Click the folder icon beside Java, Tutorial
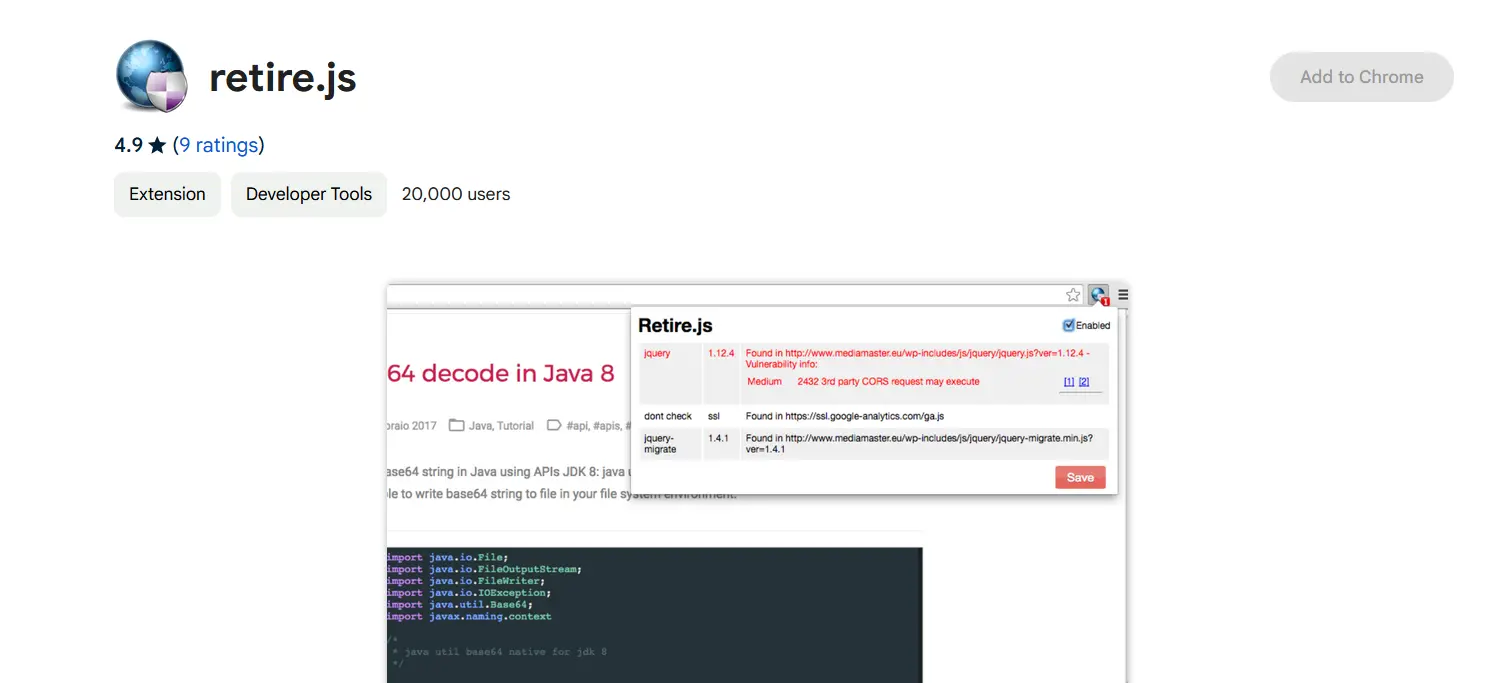Screen dimensions: 1497x683 pyautogui.click(x=456, y=425)
